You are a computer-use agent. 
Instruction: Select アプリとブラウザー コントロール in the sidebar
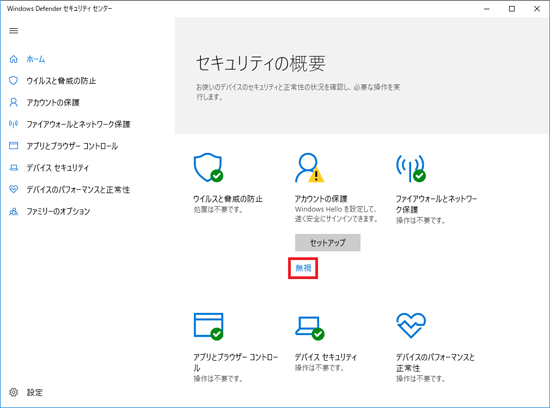pyautogui.click(x=72, y=146)
